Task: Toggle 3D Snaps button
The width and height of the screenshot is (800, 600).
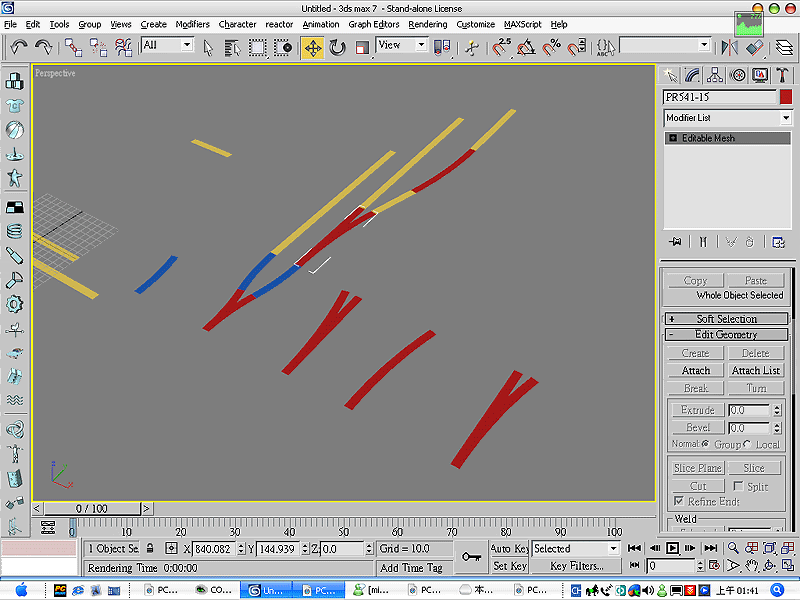Action: coord(501,47)
